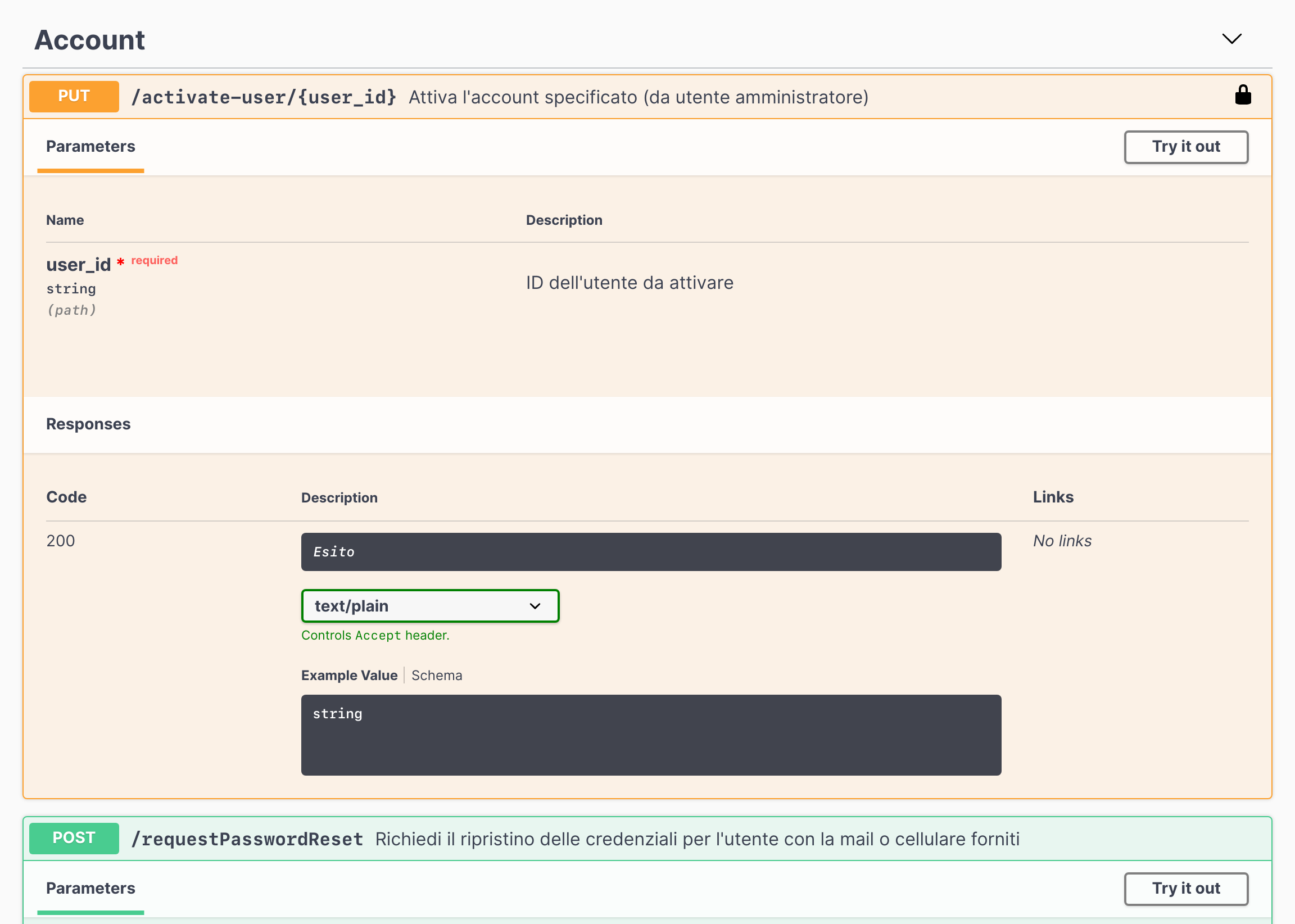Click the /activate-user/{user_id} path text
The height and width of the screenshot is (924, 1295).
(264, 97)
